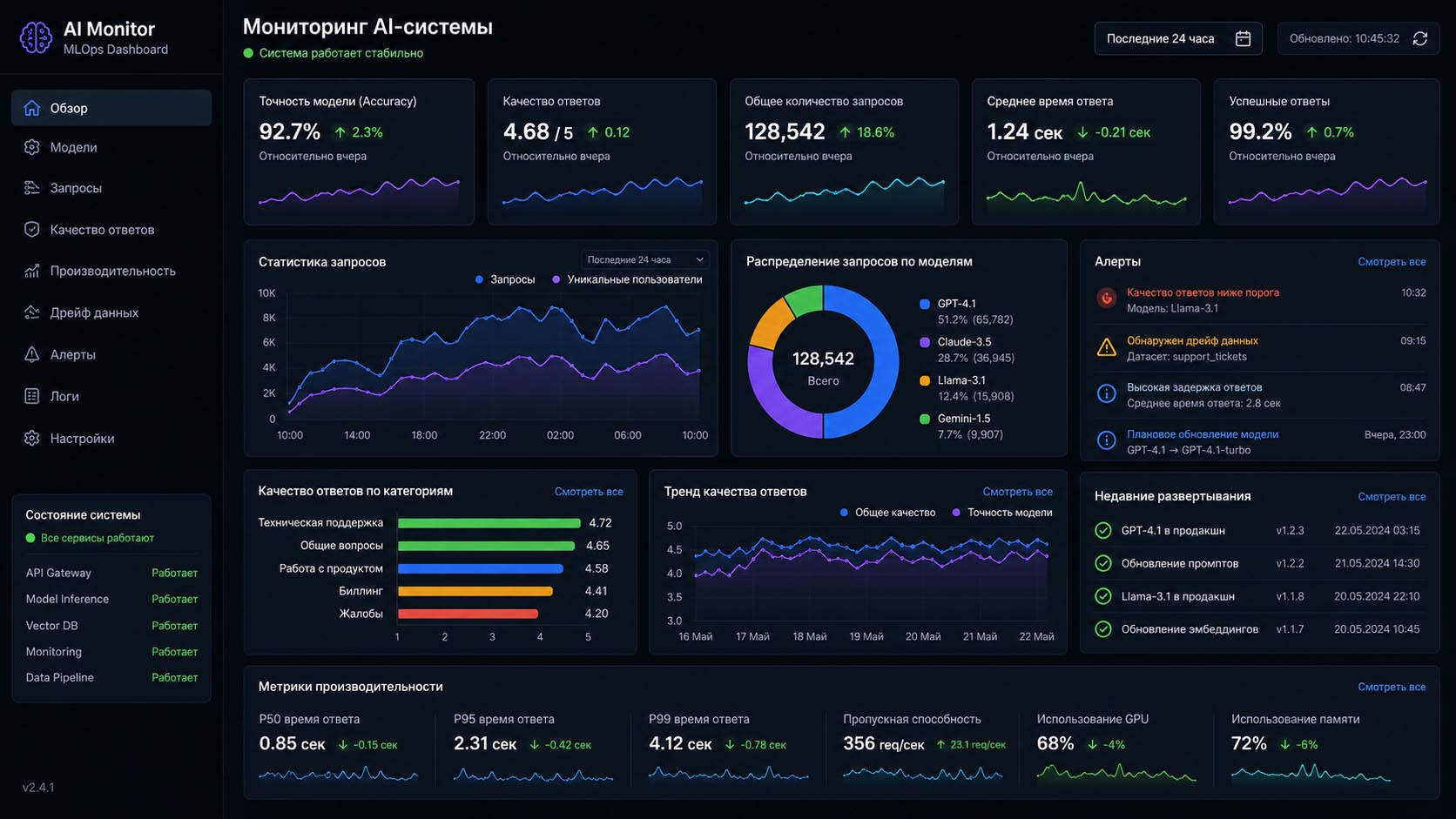
Task: Go to the Производительность section
Action: click(x=111, y=271)
